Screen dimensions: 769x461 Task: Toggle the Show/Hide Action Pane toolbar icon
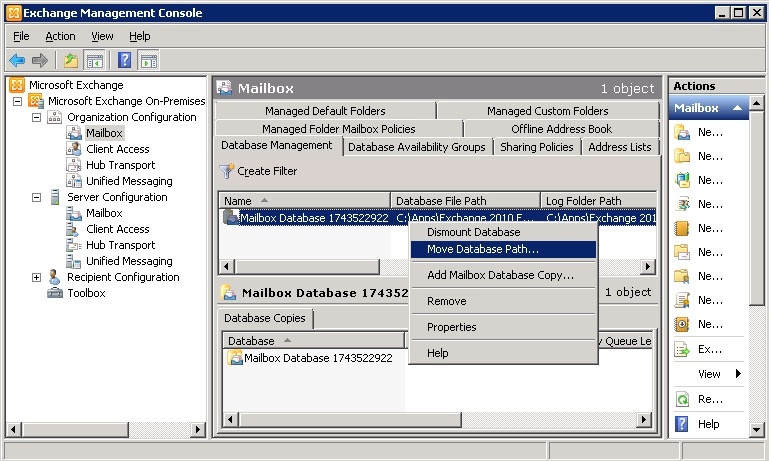point(149,61)
